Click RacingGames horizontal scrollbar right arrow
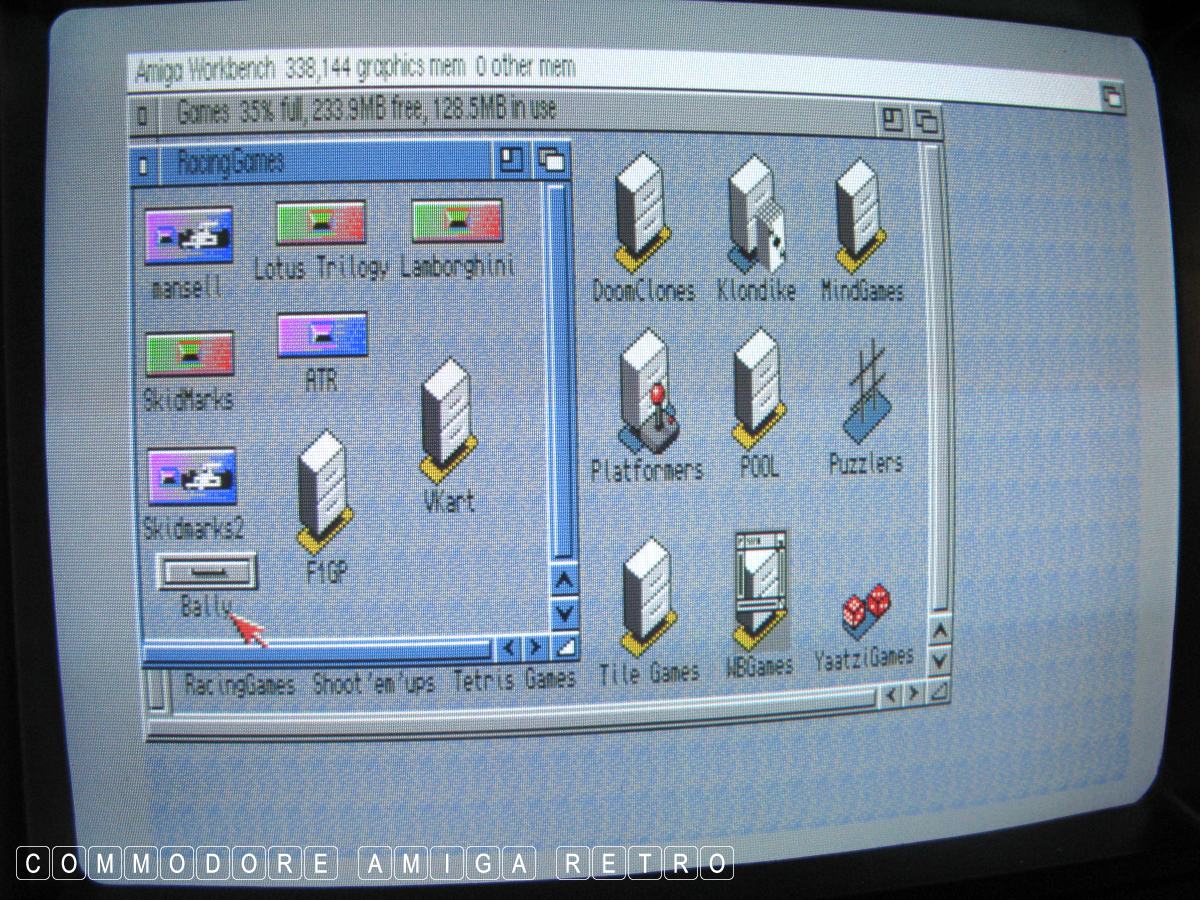 coord(536,649)
